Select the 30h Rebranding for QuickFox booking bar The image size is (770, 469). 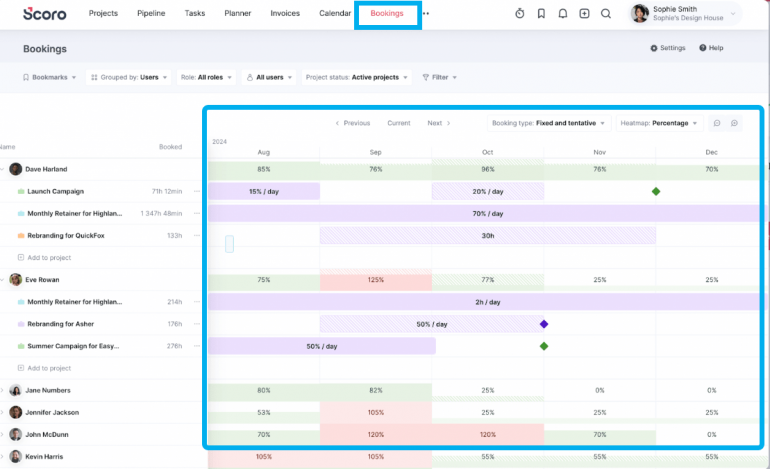(488, 236)
